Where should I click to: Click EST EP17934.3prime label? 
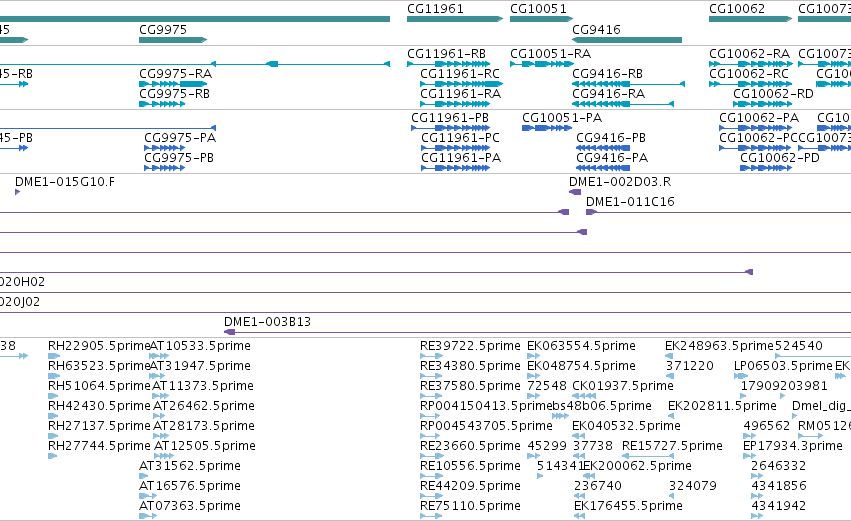(792, 446)
